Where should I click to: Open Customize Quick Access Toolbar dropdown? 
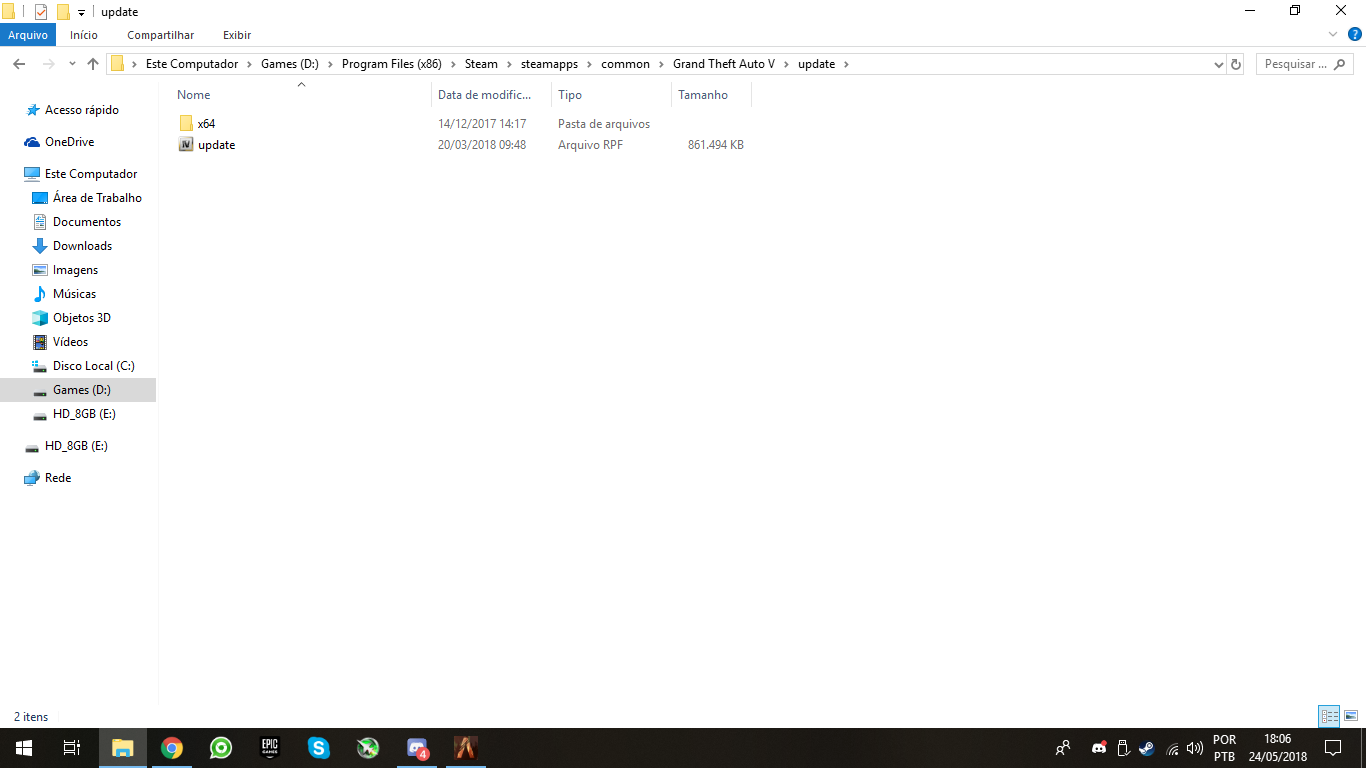[81, 13]
